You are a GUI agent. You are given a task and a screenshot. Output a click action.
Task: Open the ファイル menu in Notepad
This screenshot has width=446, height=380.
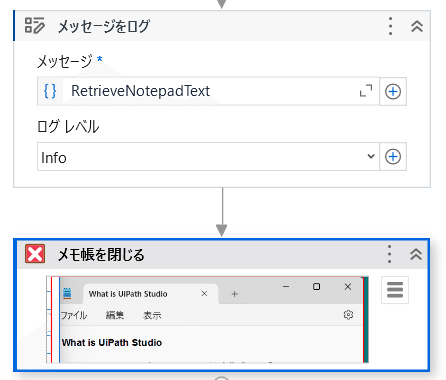pyautogui.click(x=74, y=315)
